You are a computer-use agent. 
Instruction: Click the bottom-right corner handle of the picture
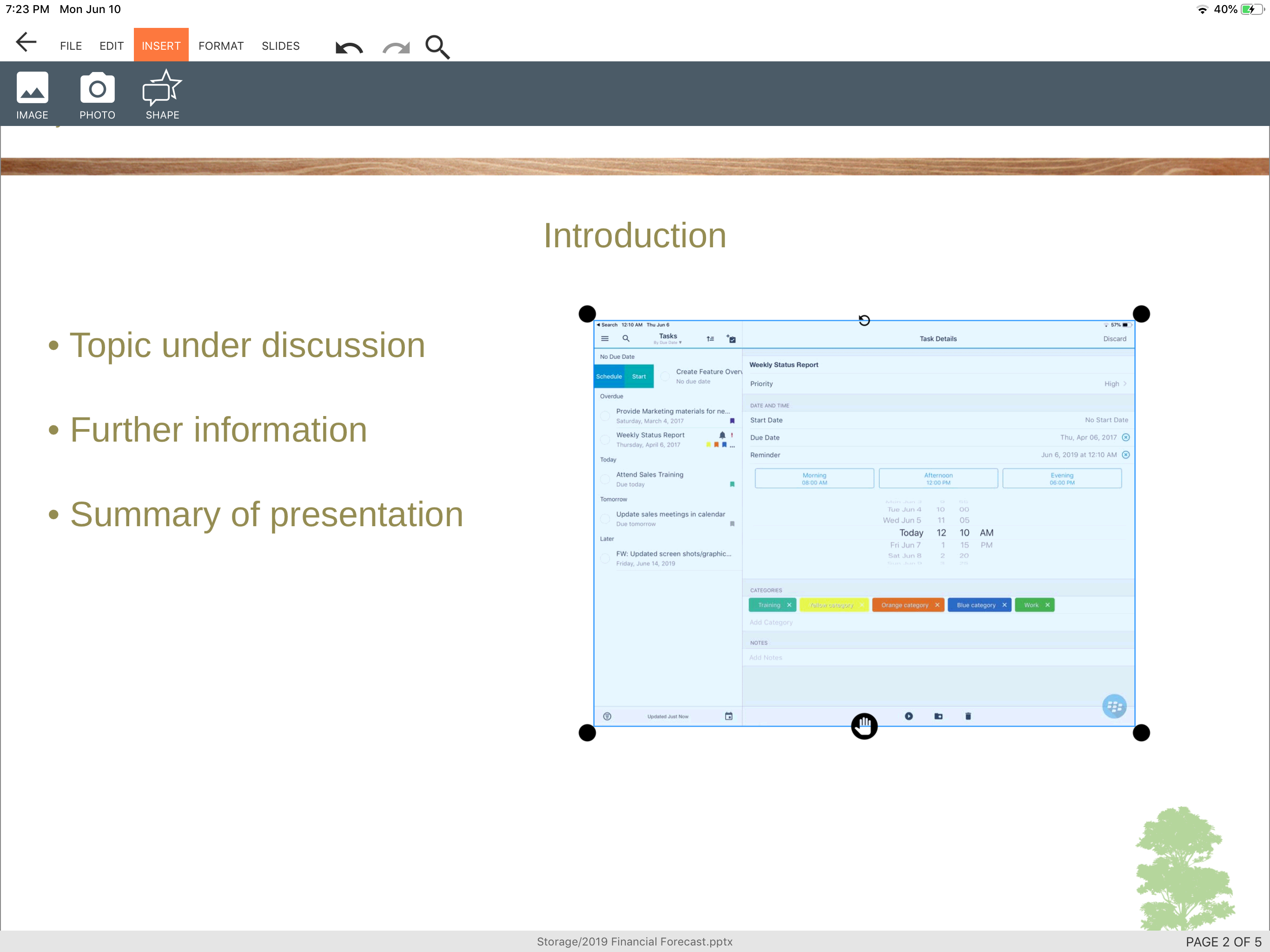click(x=1141, y=733)
